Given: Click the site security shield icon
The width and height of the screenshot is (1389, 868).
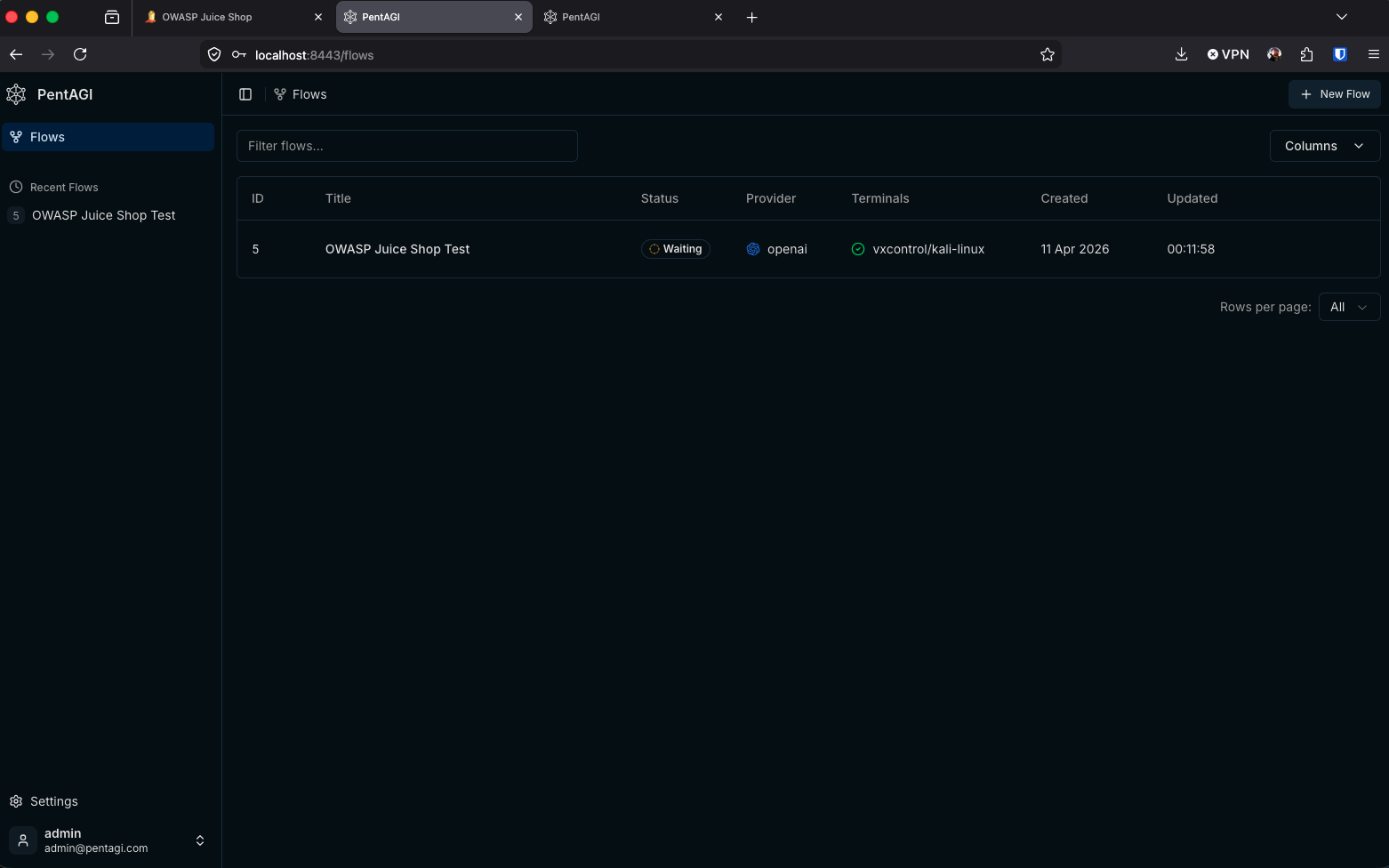Looking at the screenshot, I should (x=214, y=54).
